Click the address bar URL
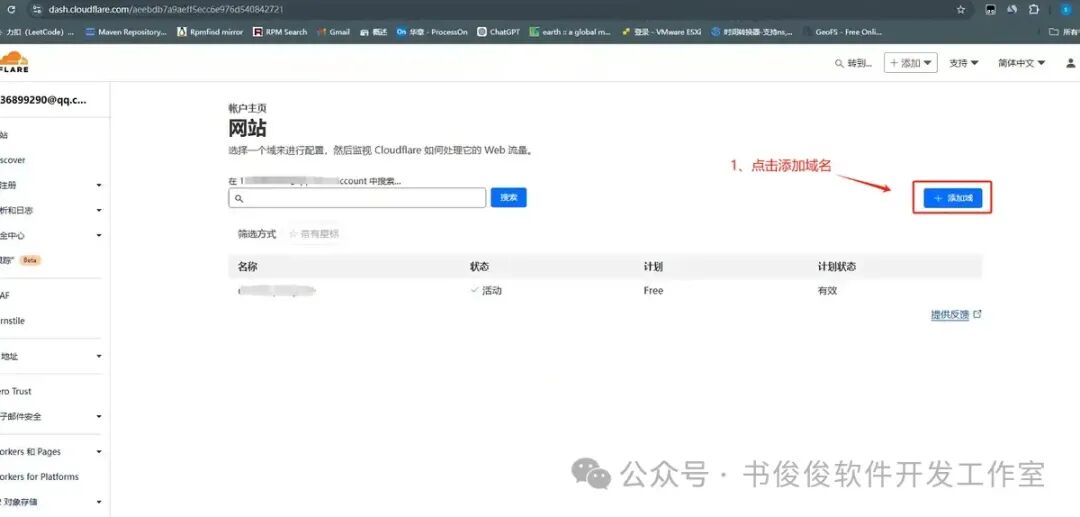This screenshot has height=517, width=1080. click(x=166, y=10)
